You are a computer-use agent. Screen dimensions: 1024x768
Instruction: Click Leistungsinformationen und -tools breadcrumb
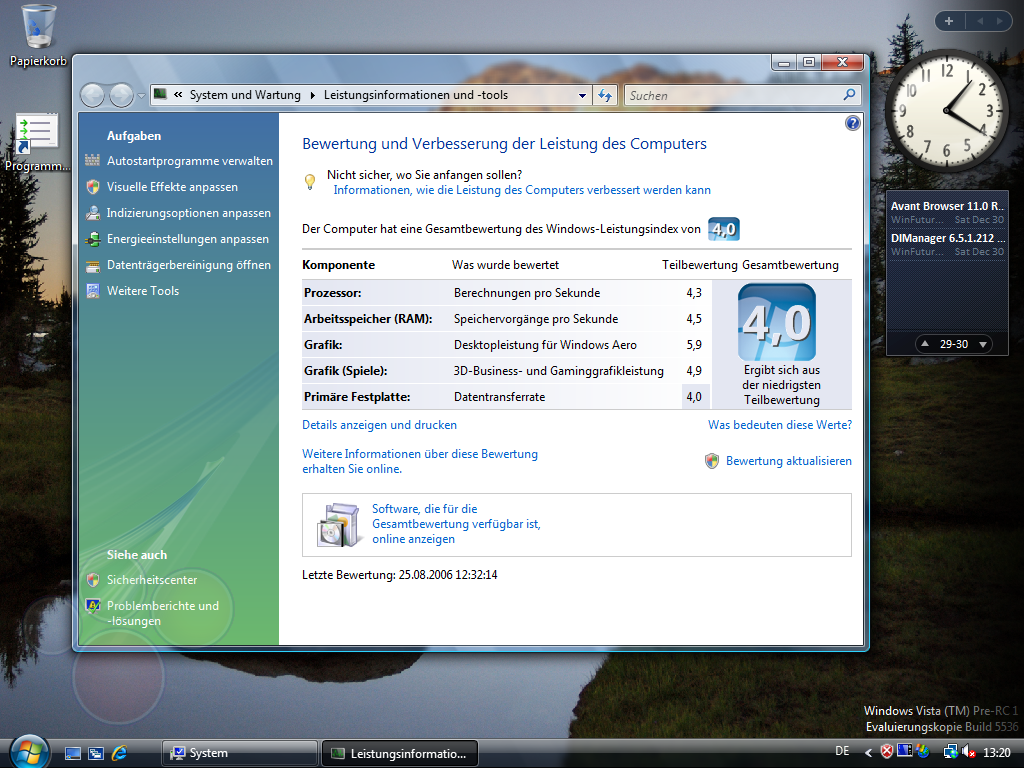tap(416, 95)
